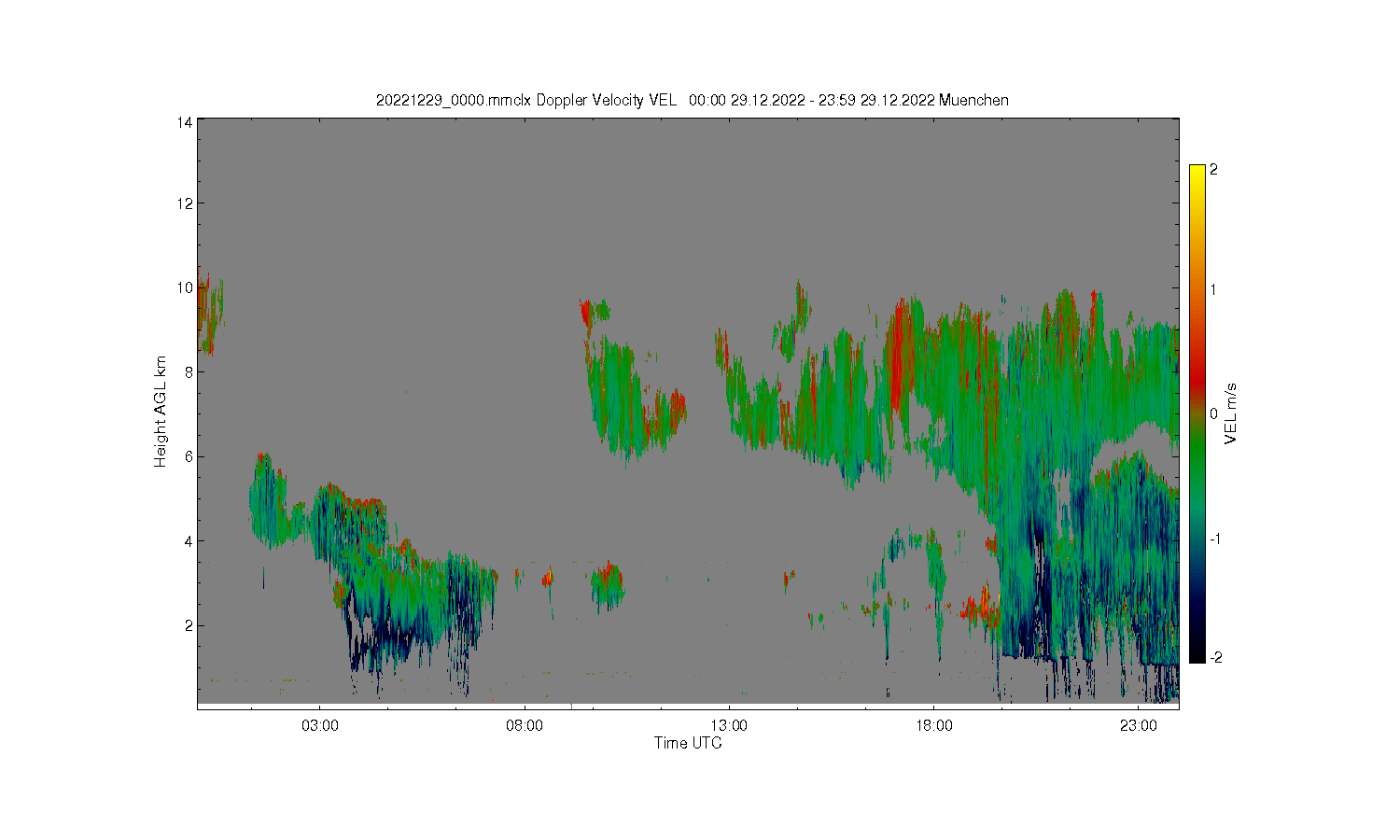Click the height tick label 6
Image resolution: width=1400 pixels, height=840 pixels.
pyautogui.click(x=189, y=456)
